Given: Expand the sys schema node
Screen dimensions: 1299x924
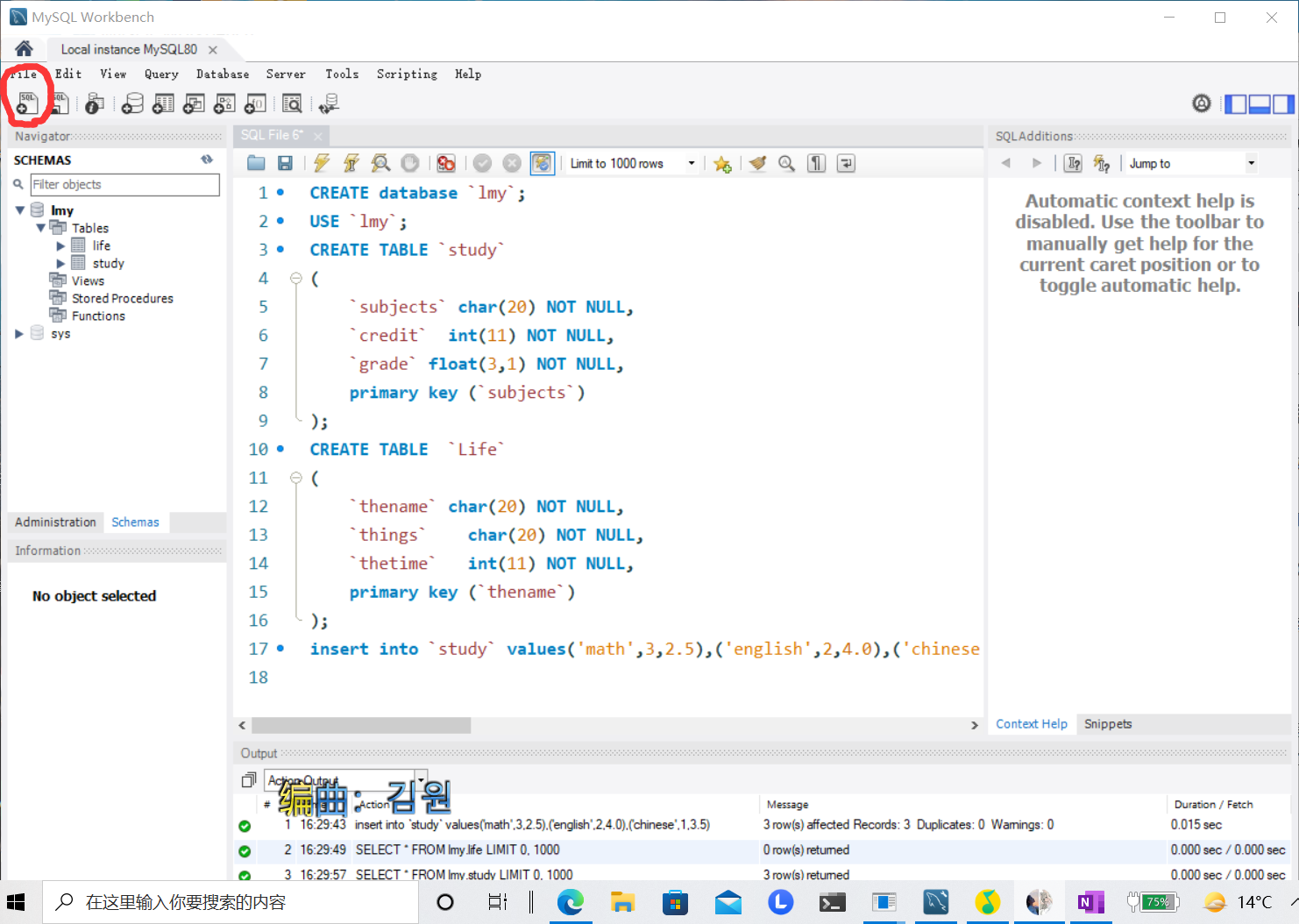Looking at the screenshot, I should (19, 333).
